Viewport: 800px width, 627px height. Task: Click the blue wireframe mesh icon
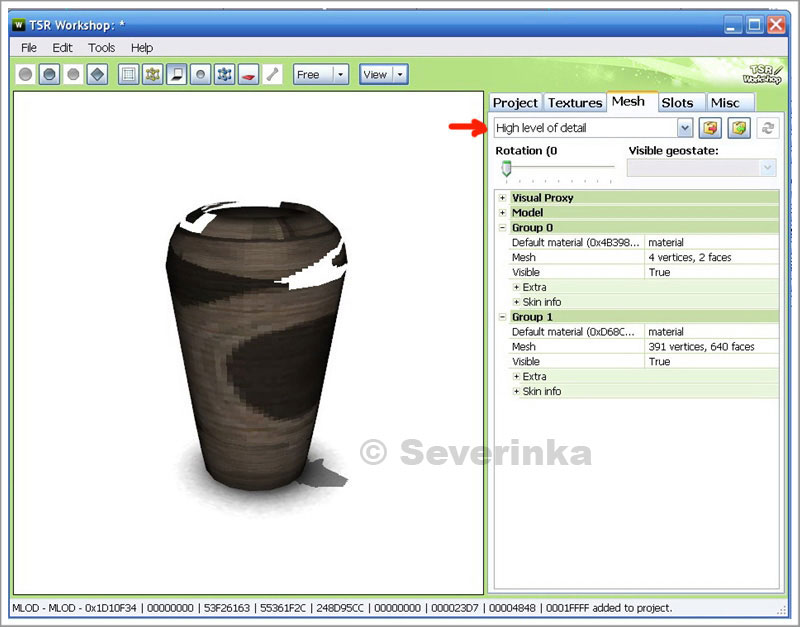pyautogui.click(x=224, y=75)
